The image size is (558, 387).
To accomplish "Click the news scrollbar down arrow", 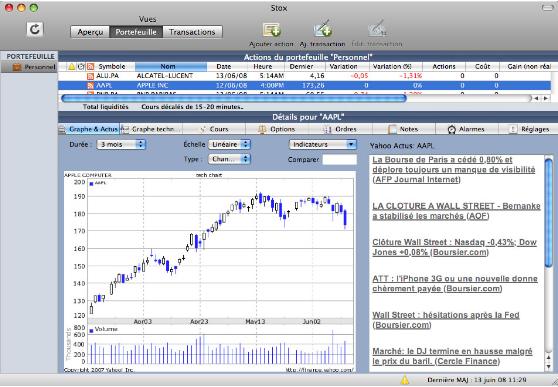I will tap(549, 366).
